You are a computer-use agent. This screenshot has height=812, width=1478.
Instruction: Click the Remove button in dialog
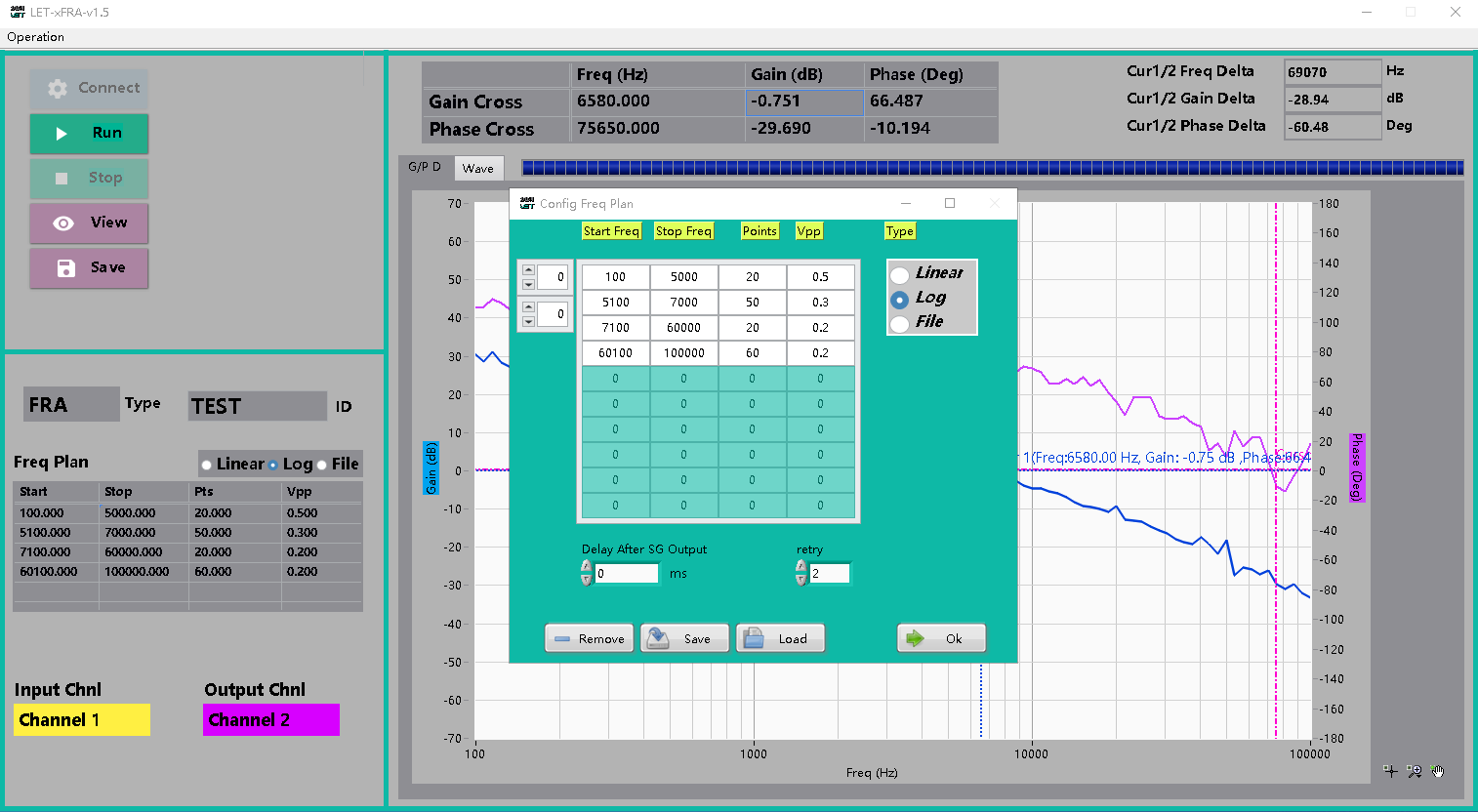(589, 638)
